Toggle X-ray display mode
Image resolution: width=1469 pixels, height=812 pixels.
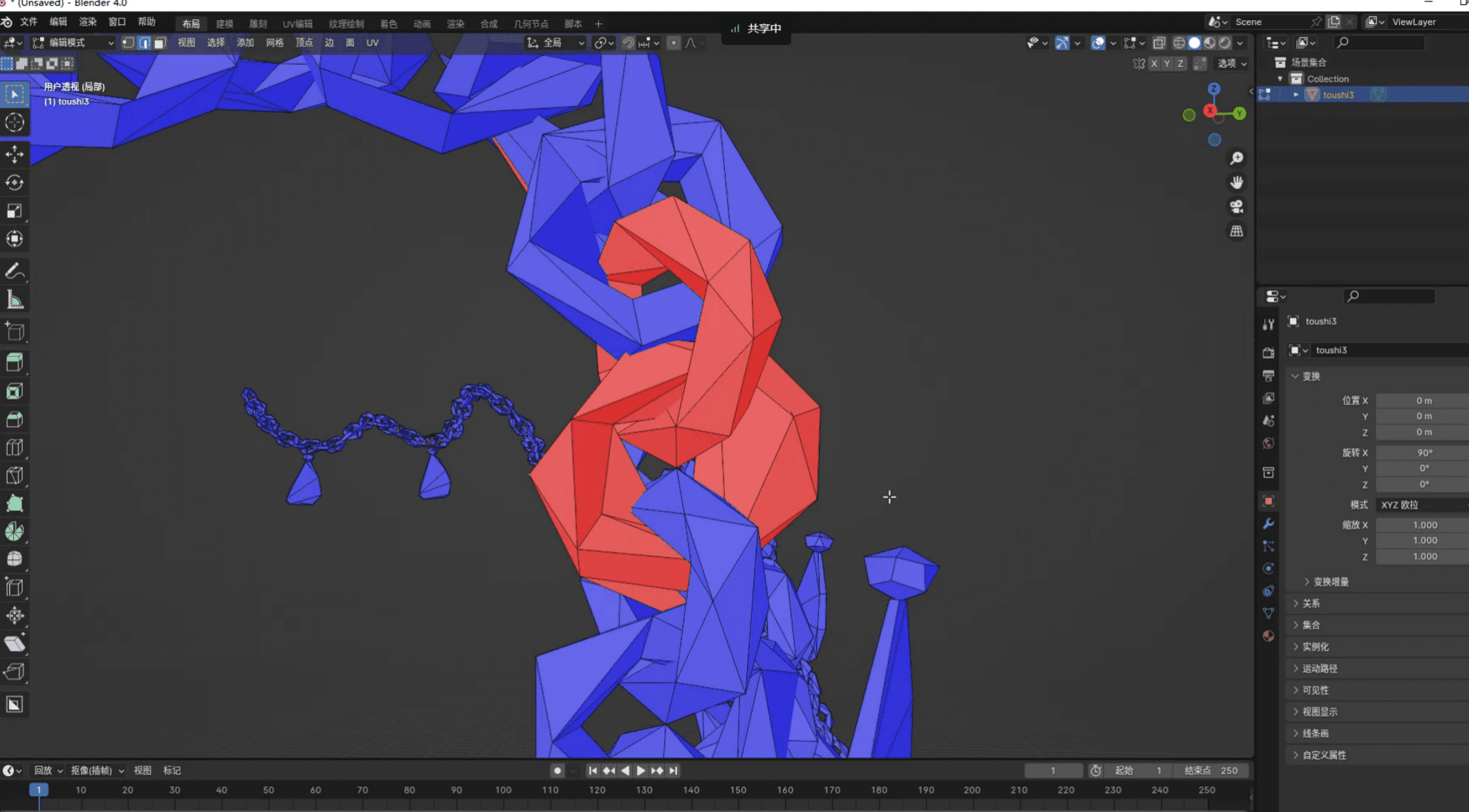point(1159,43)
